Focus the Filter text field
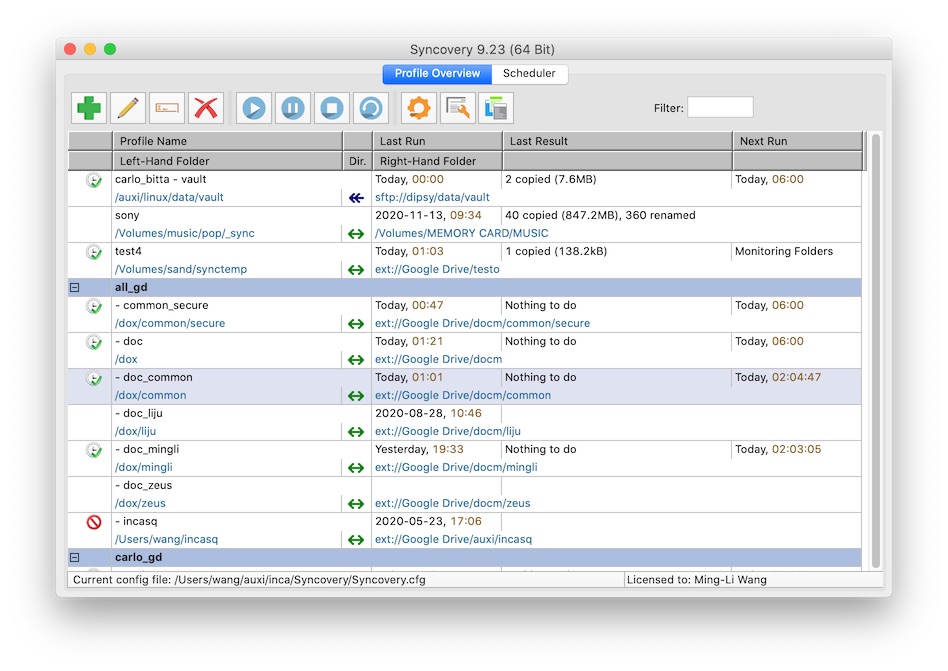 (720, 108)
